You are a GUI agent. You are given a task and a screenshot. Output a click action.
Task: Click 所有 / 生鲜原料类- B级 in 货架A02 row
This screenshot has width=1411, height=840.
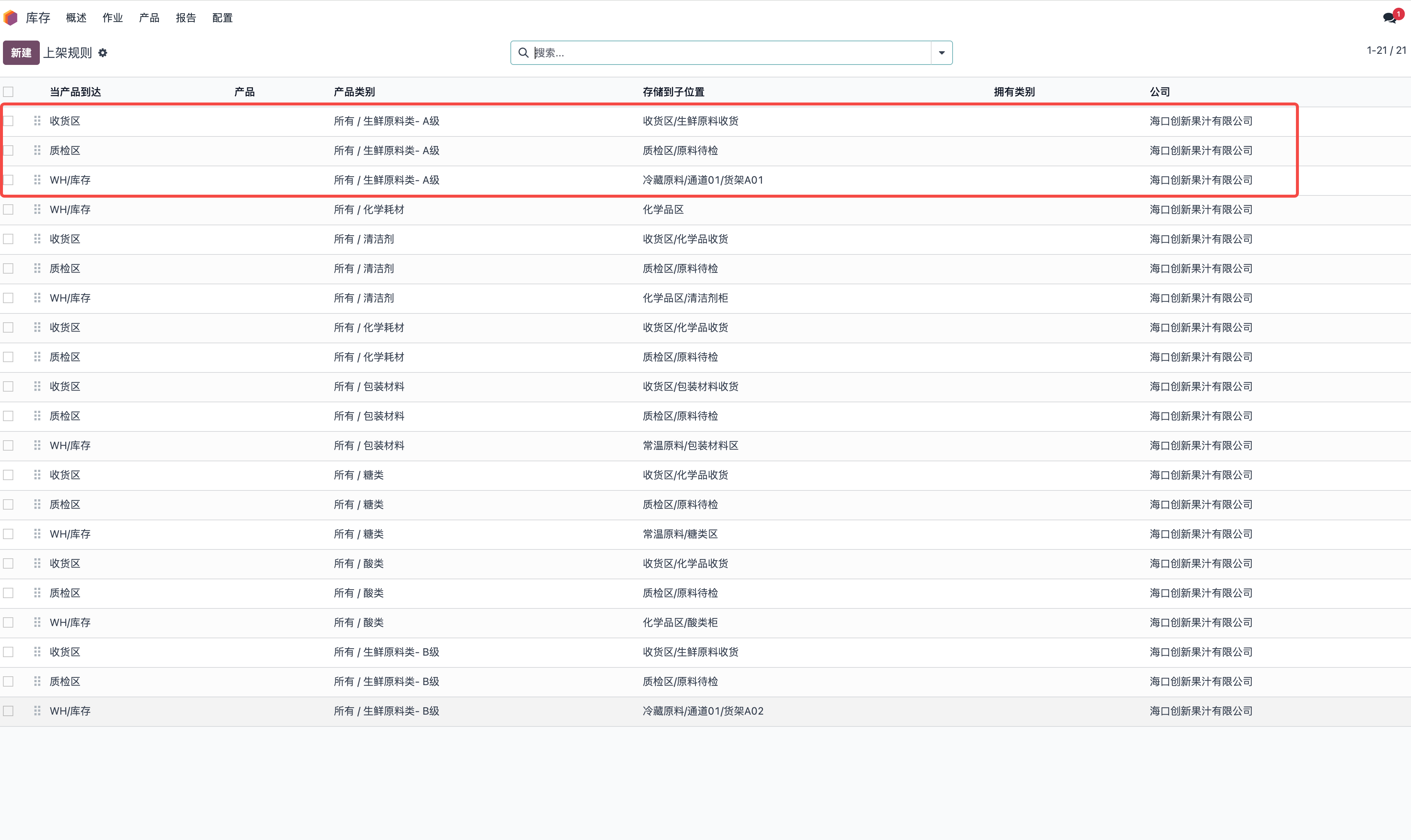coord(386,711)
